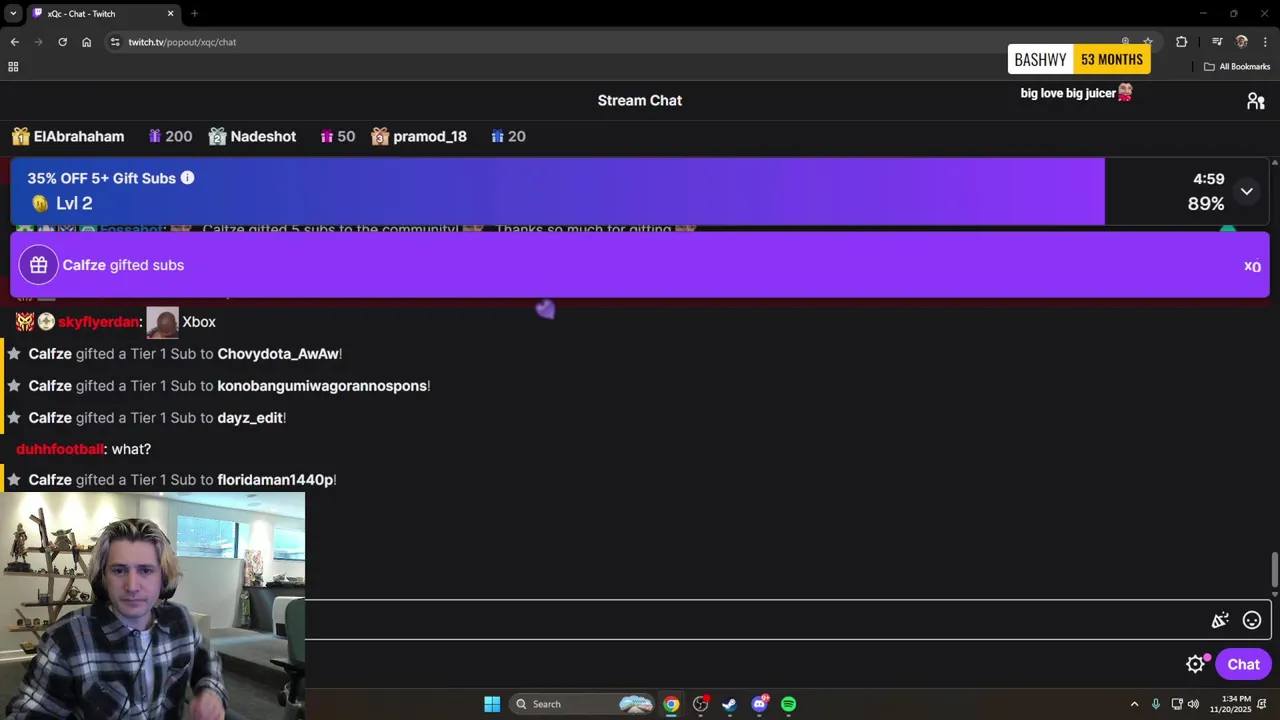
Task: Open the media controls icon in Chrome toolbar
Action: click(1217, 42)
